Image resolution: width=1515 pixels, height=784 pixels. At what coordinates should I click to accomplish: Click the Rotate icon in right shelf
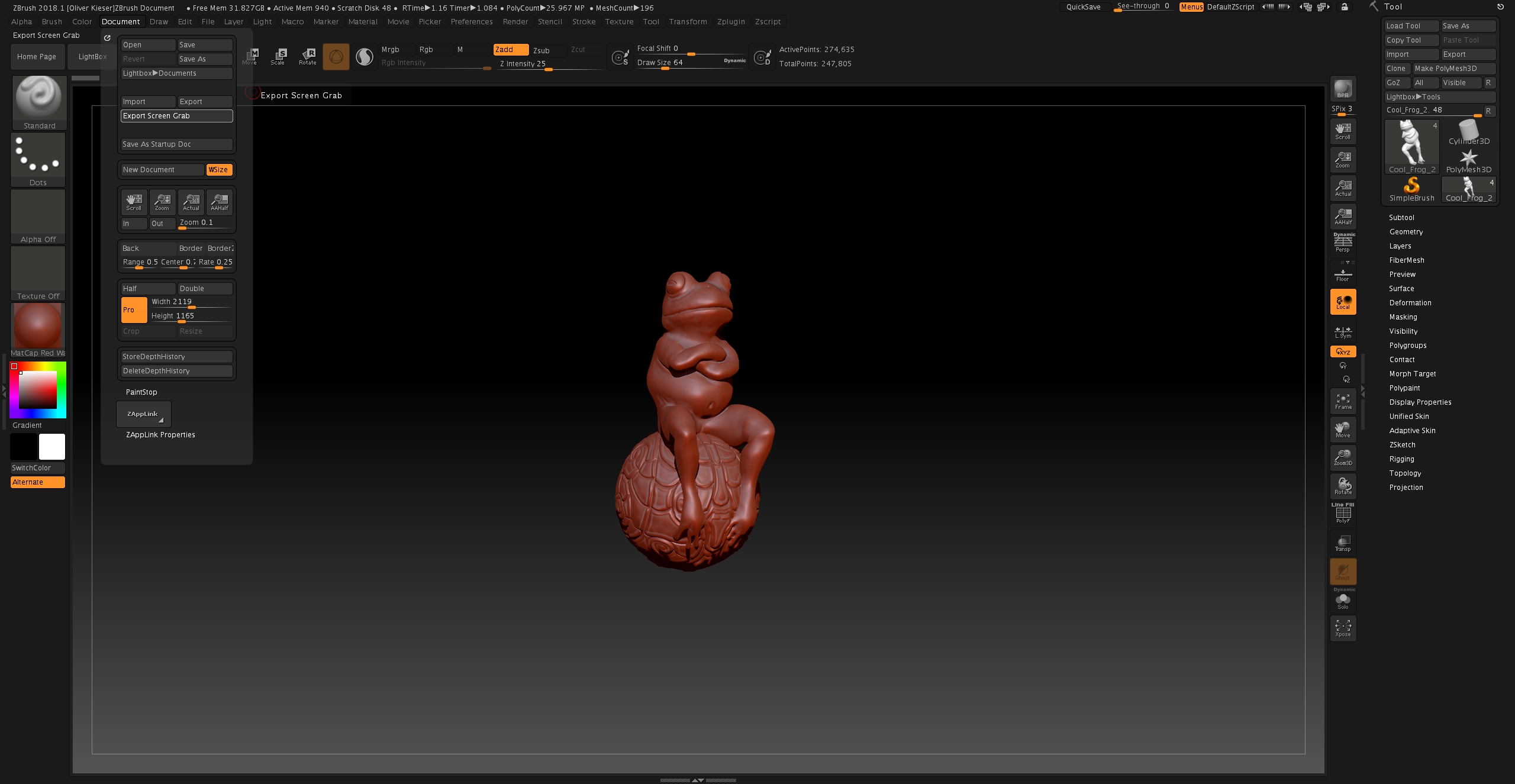coord(1343,486)
